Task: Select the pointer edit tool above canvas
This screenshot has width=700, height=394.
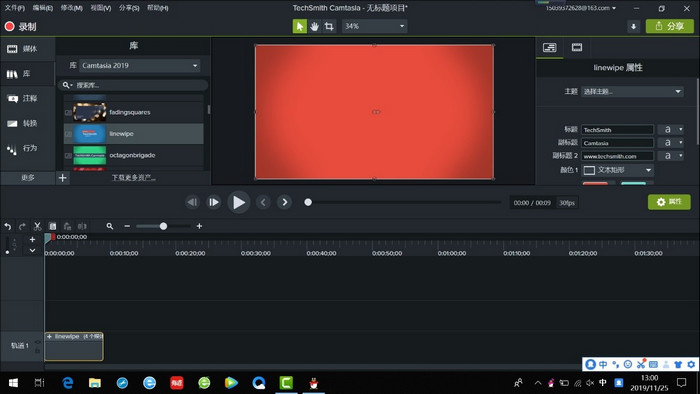Action: pos(300,26)
